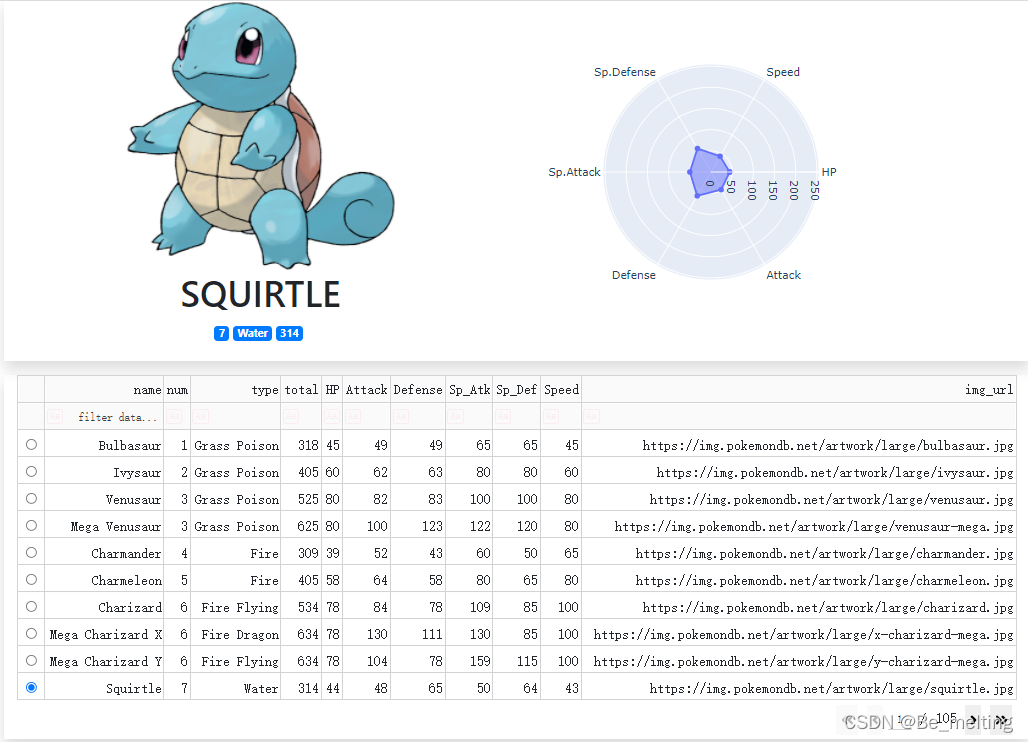The width and height of the screenshot is (1028, 742).
Task: Toggle case sensitivity for Defense filter
Action: point(401,416)
